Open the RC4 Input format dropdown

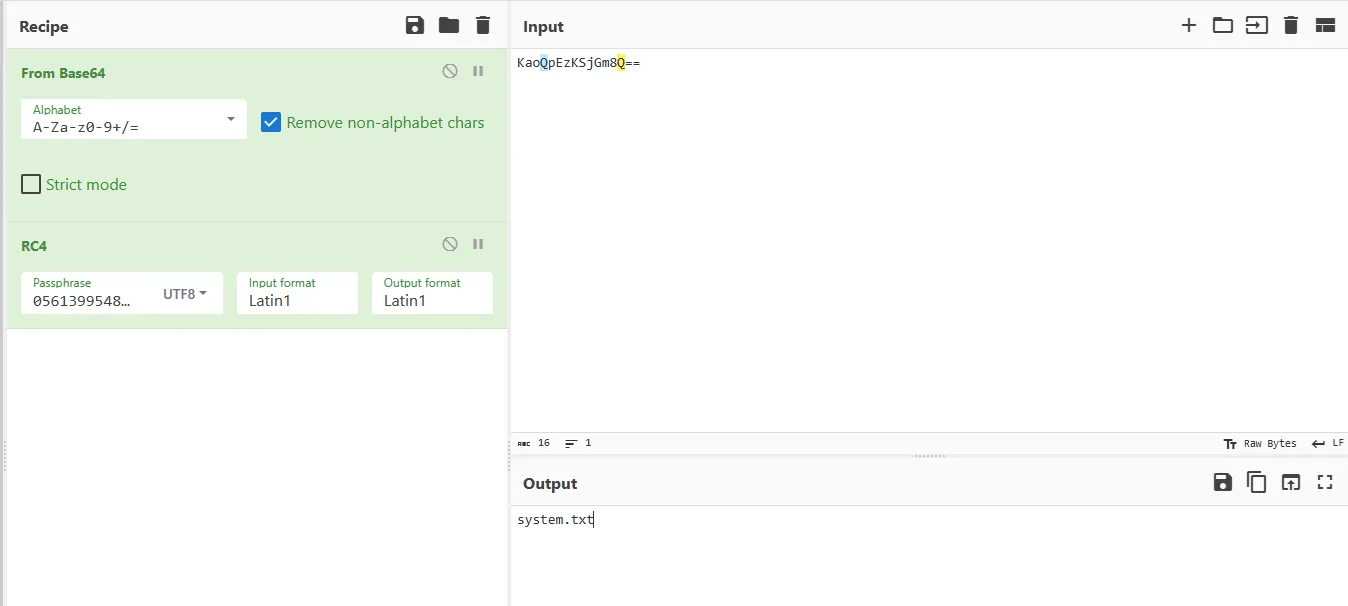297,293
